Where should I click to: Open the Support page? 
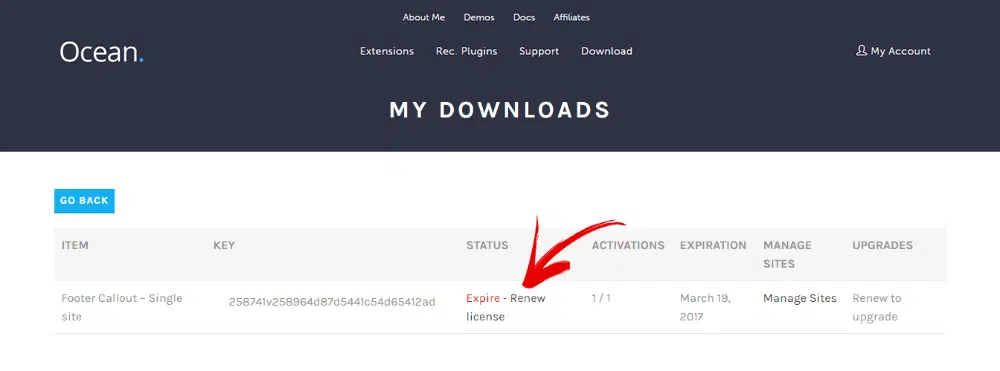[539, 51]
